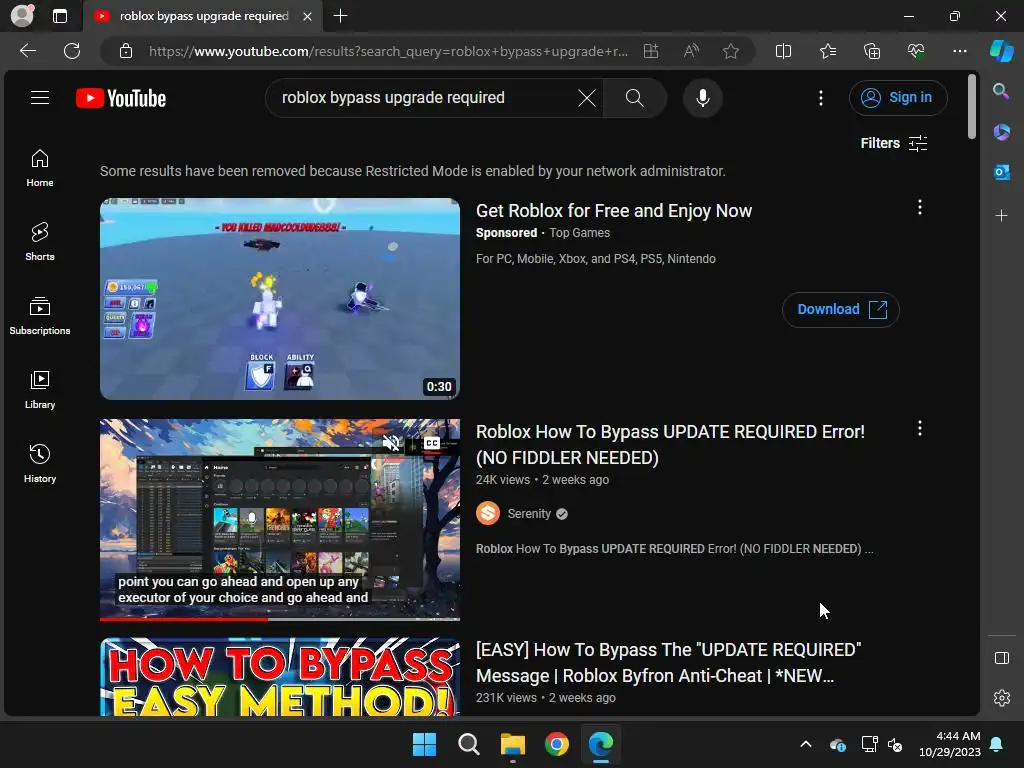Open options for the sponsored Roblox ad

click(x=920, y=208)
